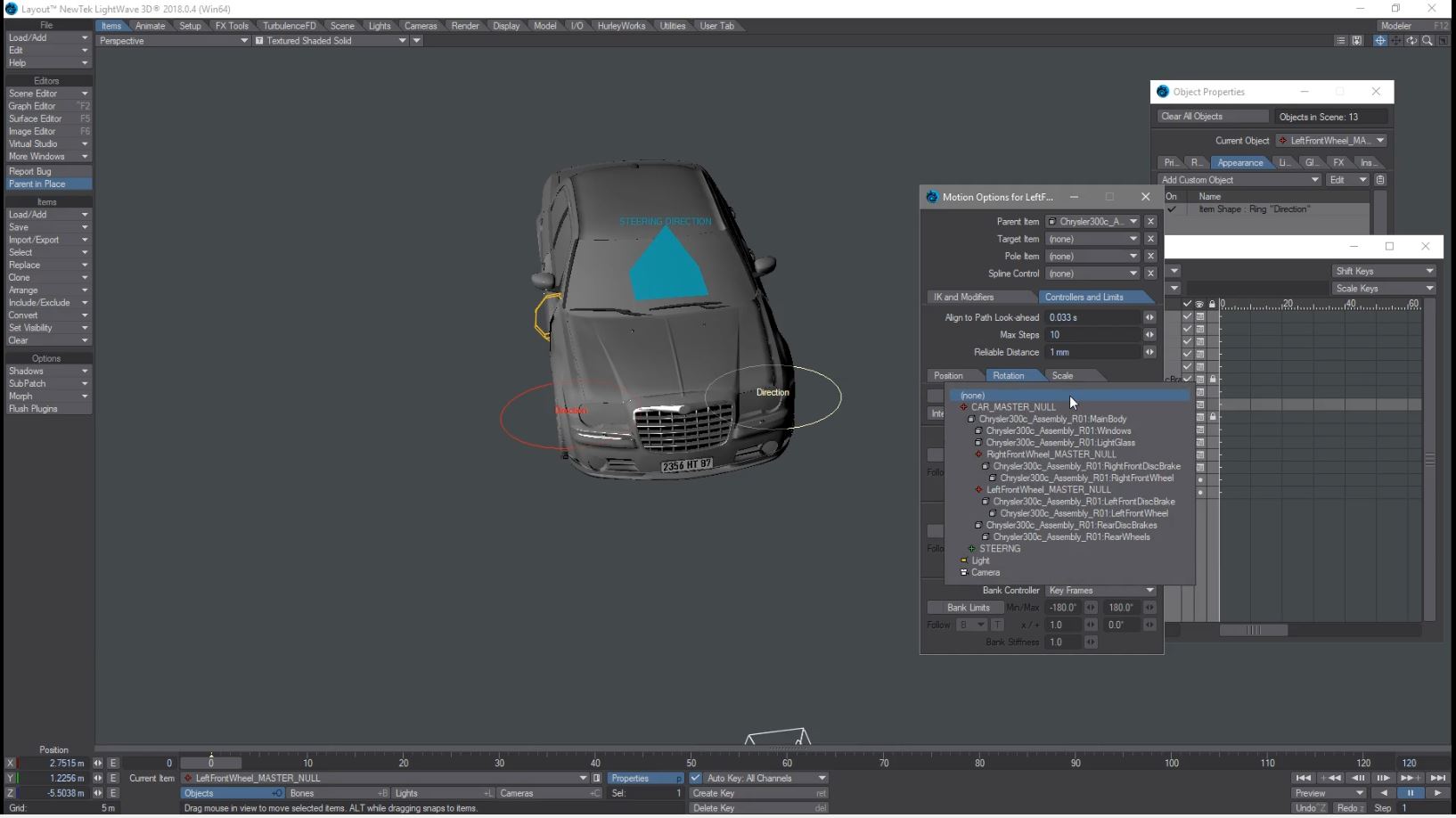Remove the Parent Item with X button
The width and height of the screenshot is (1456, 818).
point(1150,222)
